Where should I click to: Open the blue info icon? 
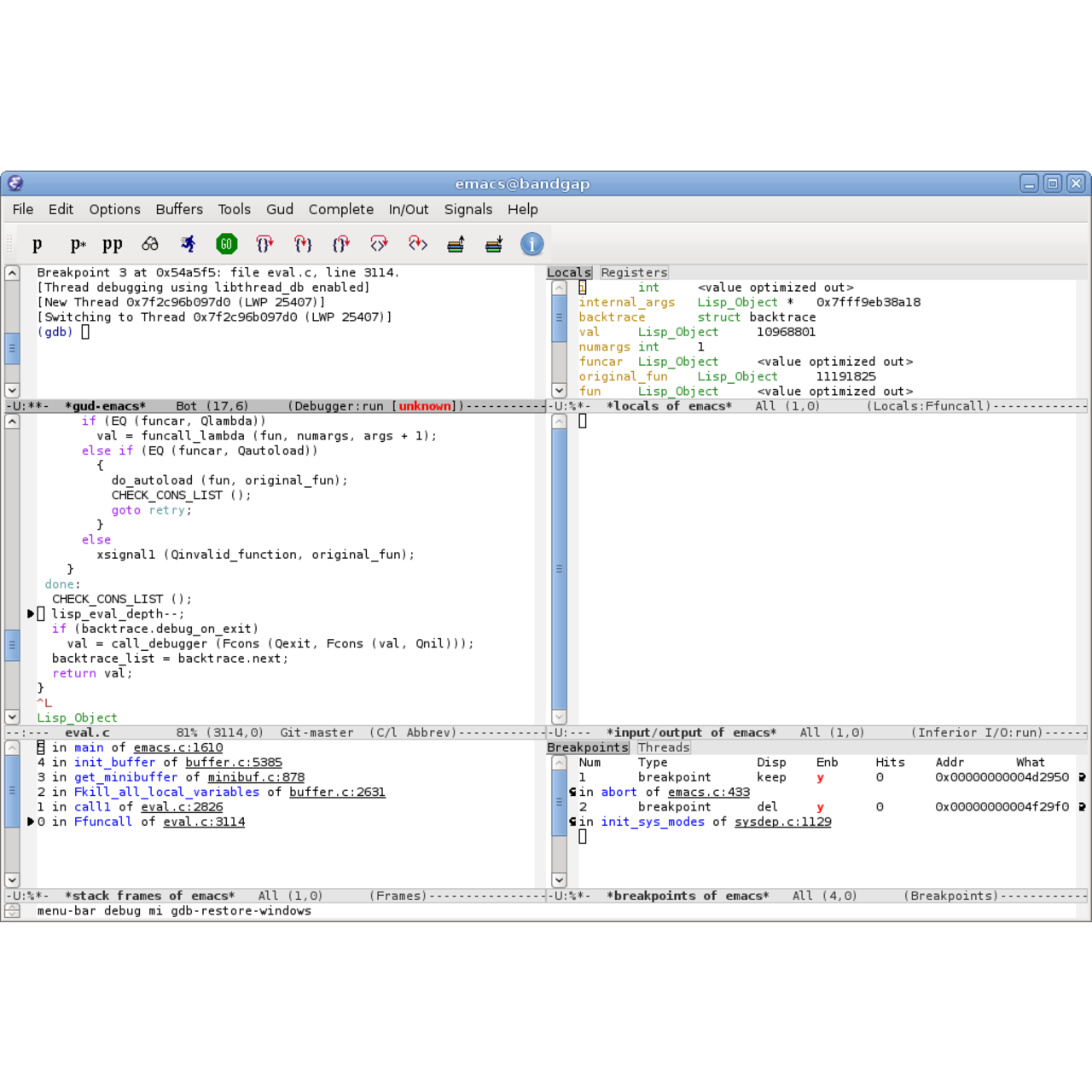[531, 245]
